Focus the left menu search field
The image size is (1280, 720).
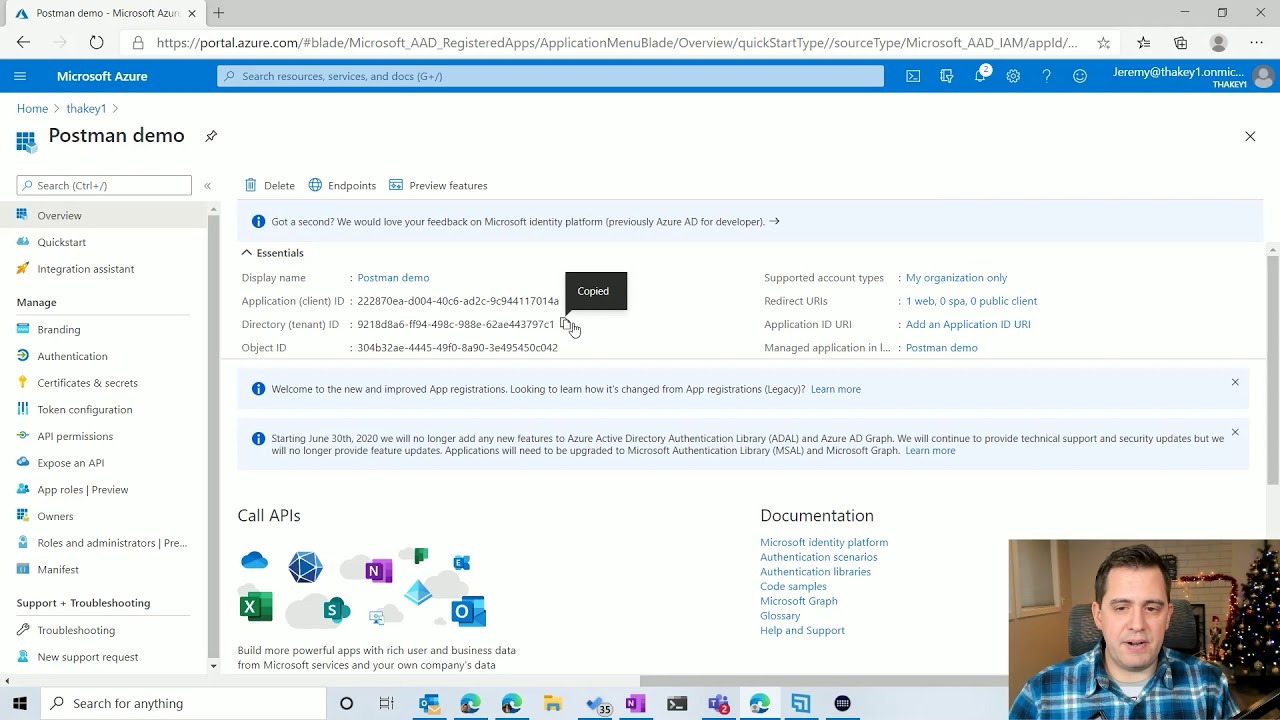coord(104,185)
